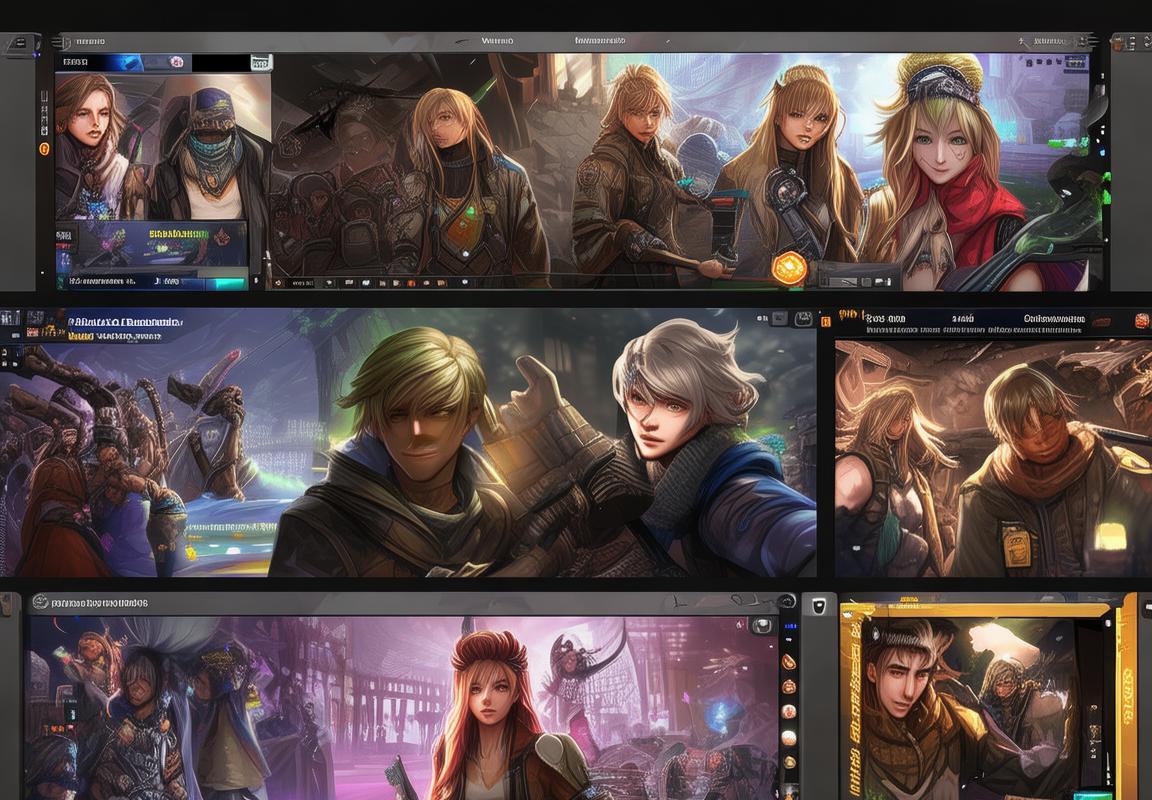The image size is (1152, 800).
Task: Click the third orange round icon in bottom window's right strip
Action: pos(788,711)
